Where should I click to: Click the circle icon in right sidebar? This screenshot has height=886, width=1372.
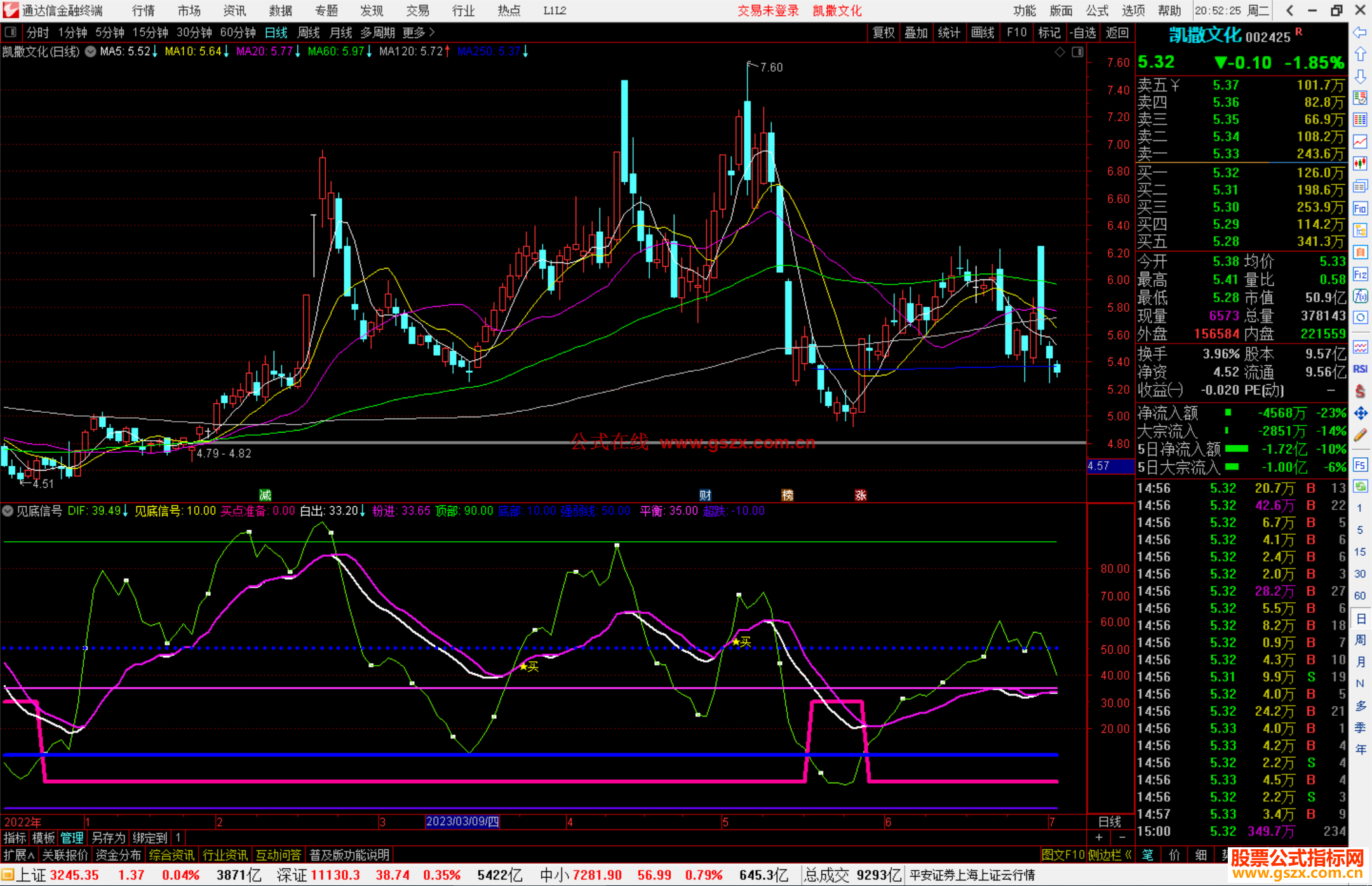click(1360, 318)
